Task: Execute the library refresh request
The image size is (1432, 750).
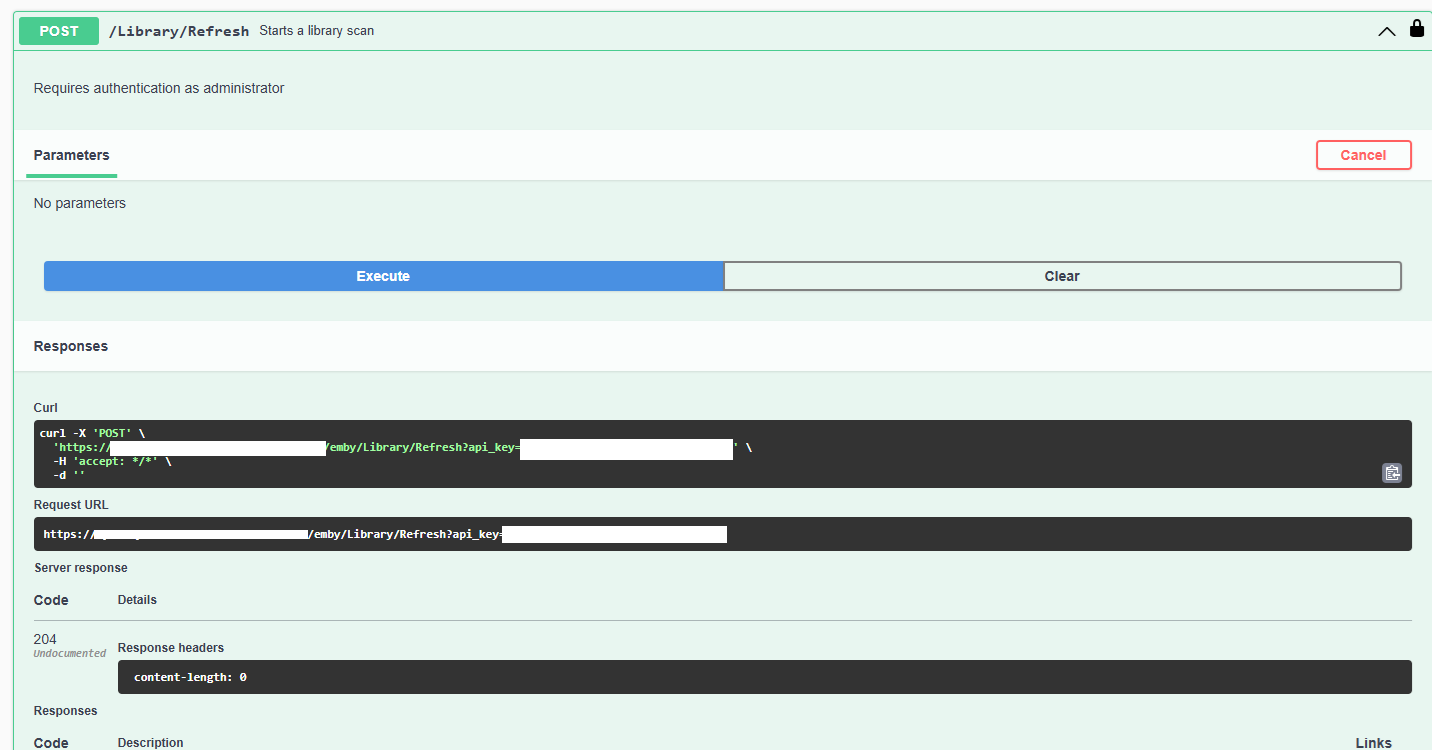Action: click(x=383, y=276)
